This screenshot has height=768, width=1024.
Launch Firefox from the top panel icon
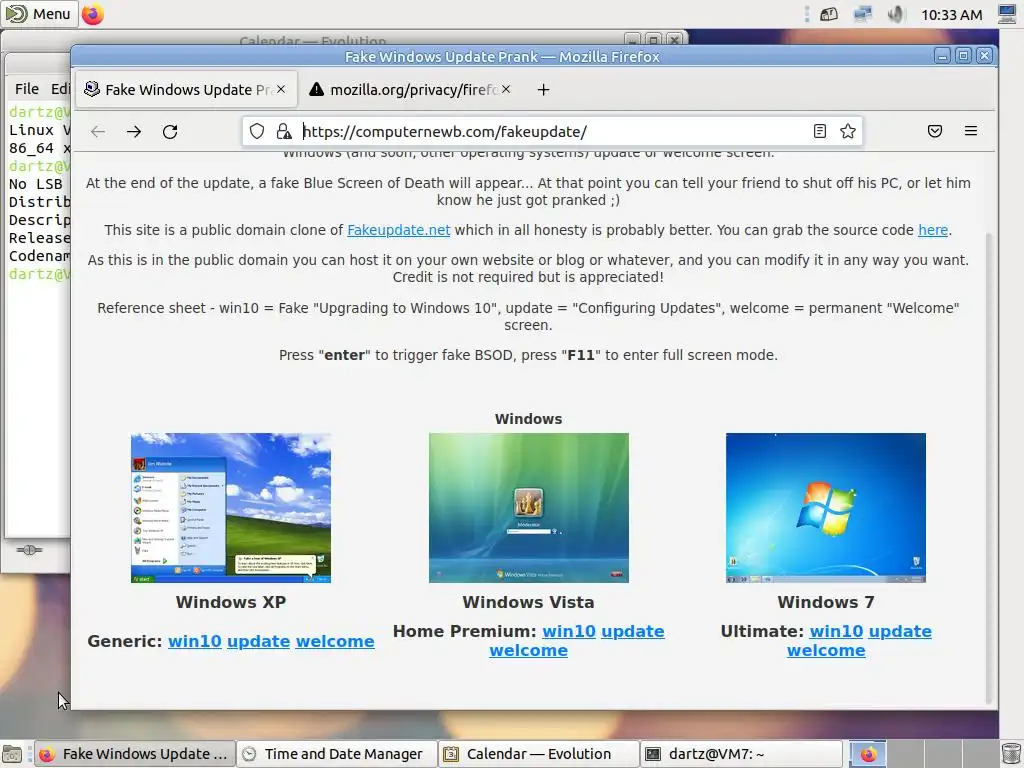[x=93, y=14]
